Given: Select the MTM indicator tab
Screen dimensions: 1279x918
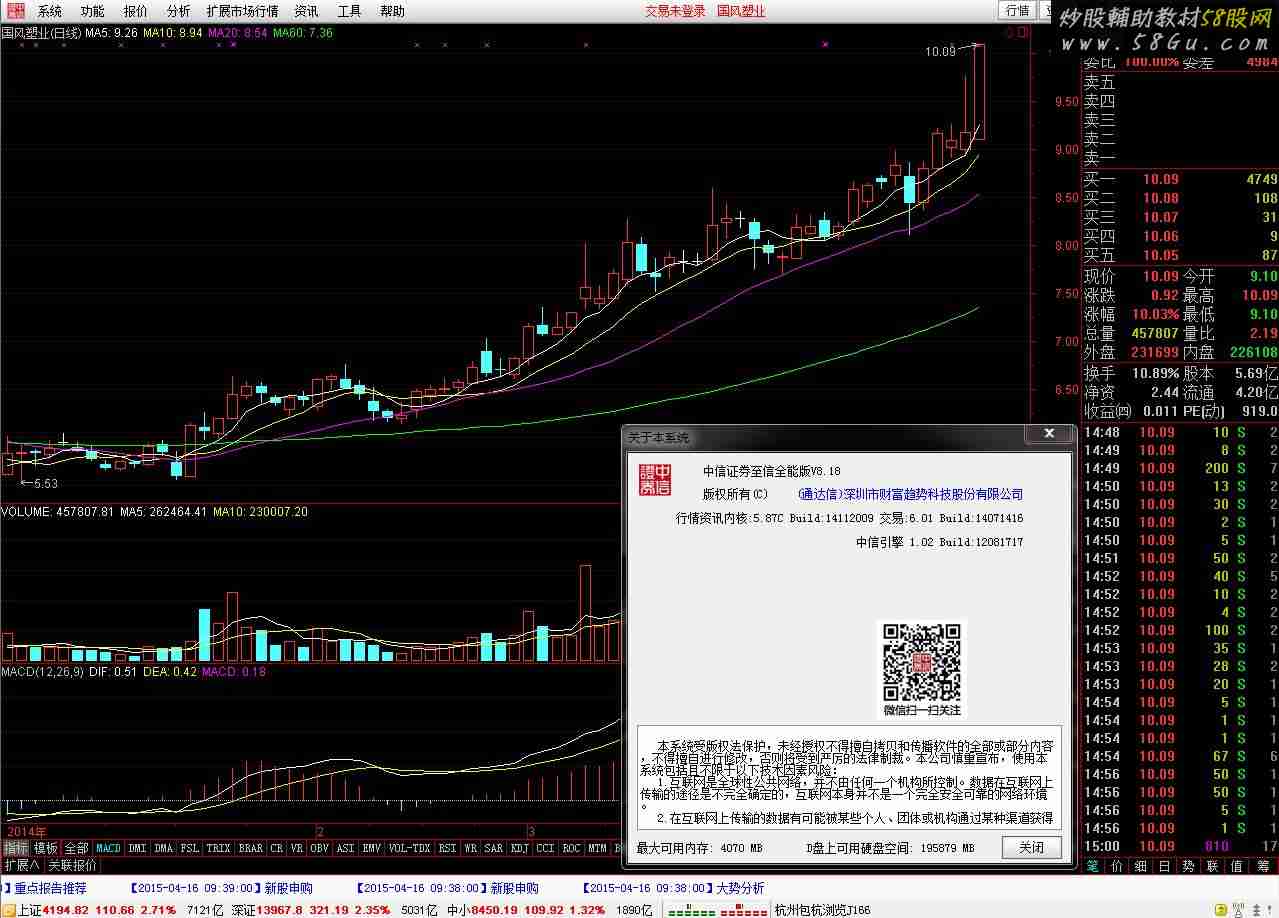Looking at the screenshot, I should pyautogui.click(x=597, y=848).
